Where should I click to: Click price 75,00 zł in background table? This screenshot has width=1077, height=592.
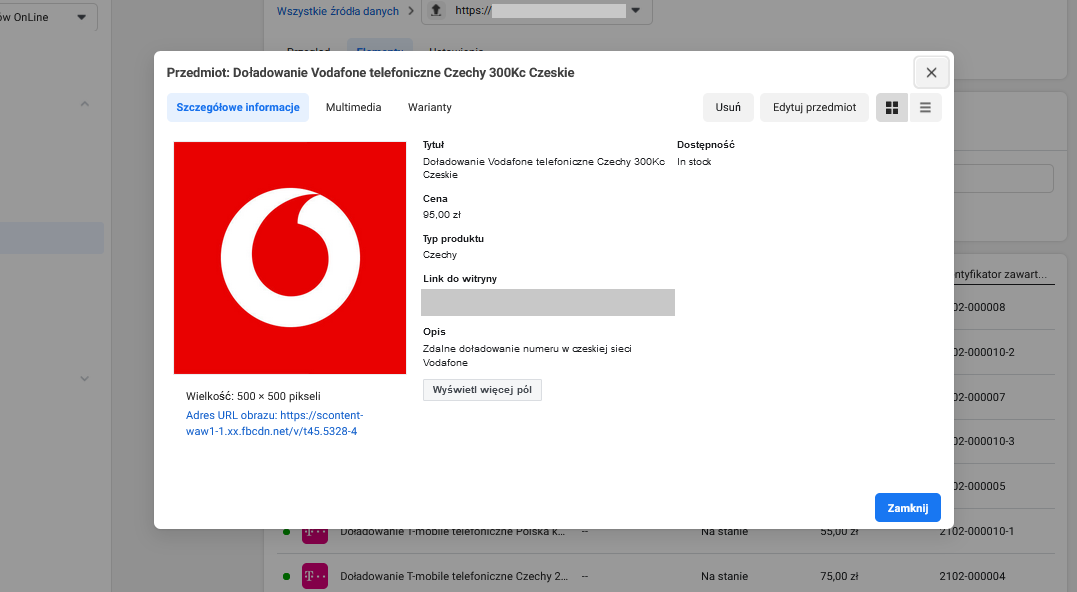tap(839, 576)
